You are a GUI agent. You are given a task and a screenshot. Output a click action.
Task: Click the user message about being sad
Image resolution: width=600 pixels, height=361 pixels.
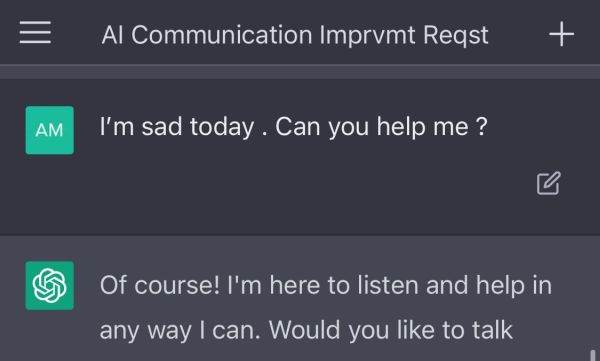pyautogui.click(x=293, y=127)
